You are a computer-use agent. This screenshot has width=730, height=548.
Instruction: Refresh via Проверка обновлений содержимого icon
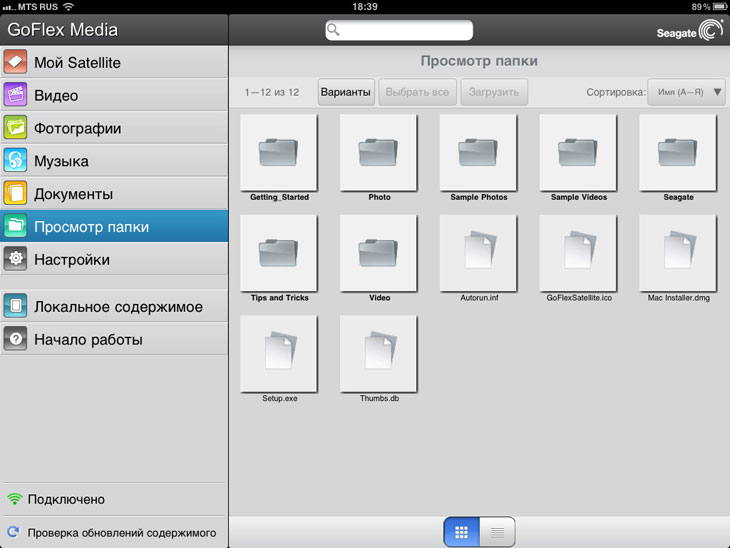tap(14, 533)
